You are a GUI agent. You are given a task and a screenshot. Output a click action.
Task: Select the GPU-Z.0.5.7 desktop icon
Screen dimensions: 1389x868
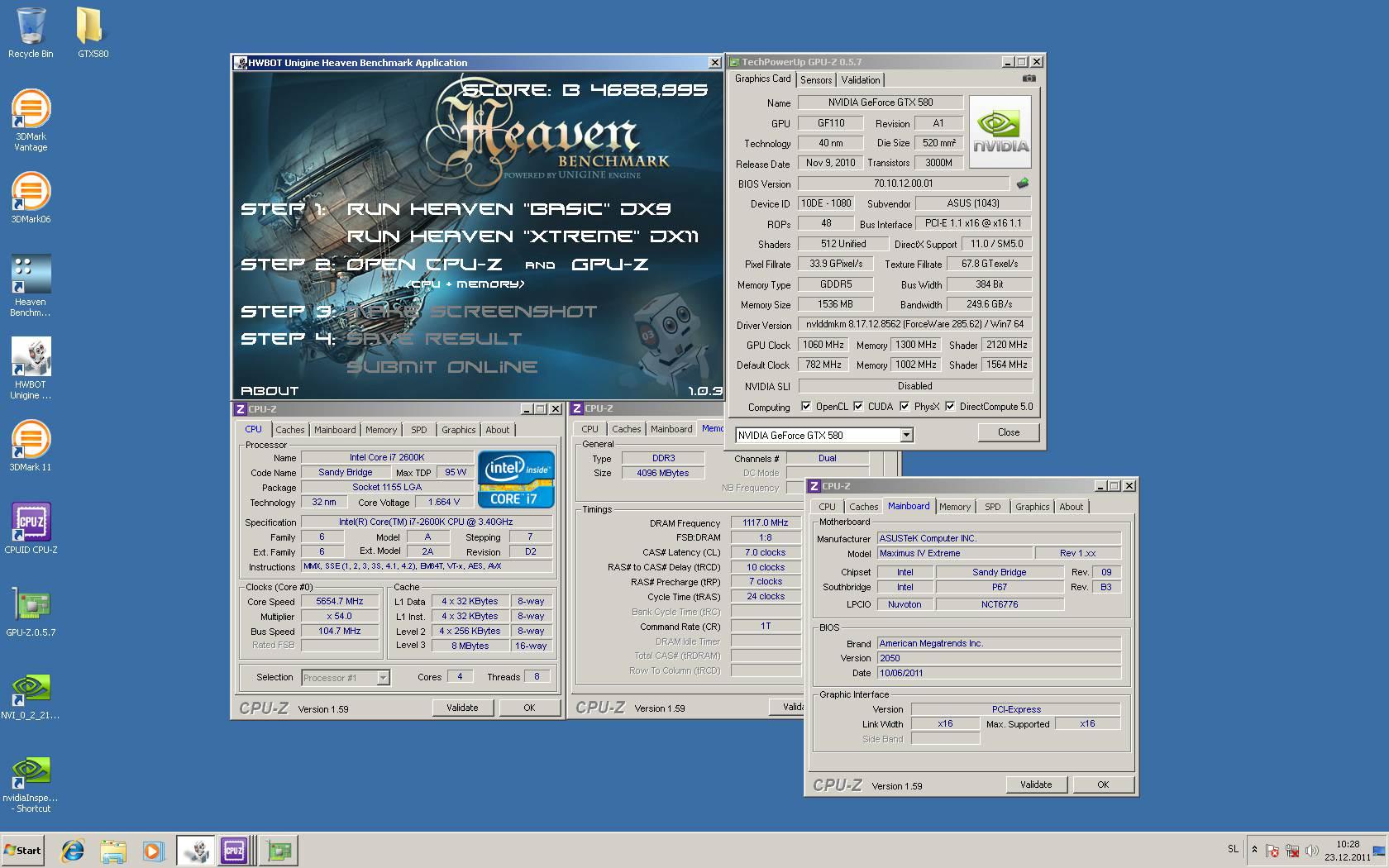[x=31, y=611]
